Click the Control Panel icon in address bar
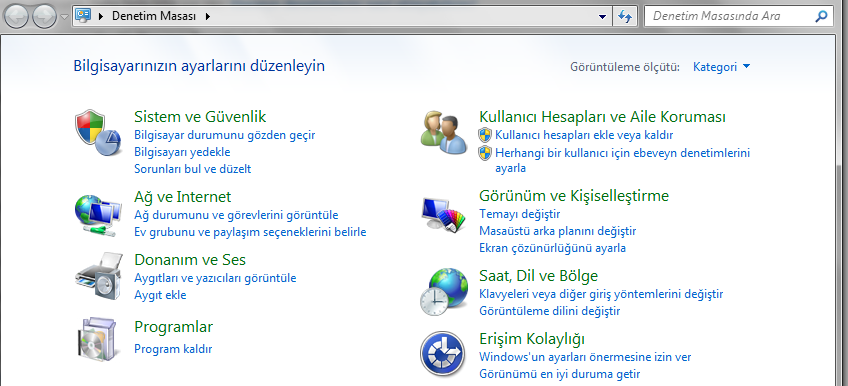Image resolution: width=848 pixels, height=386 pixels. 83,16
